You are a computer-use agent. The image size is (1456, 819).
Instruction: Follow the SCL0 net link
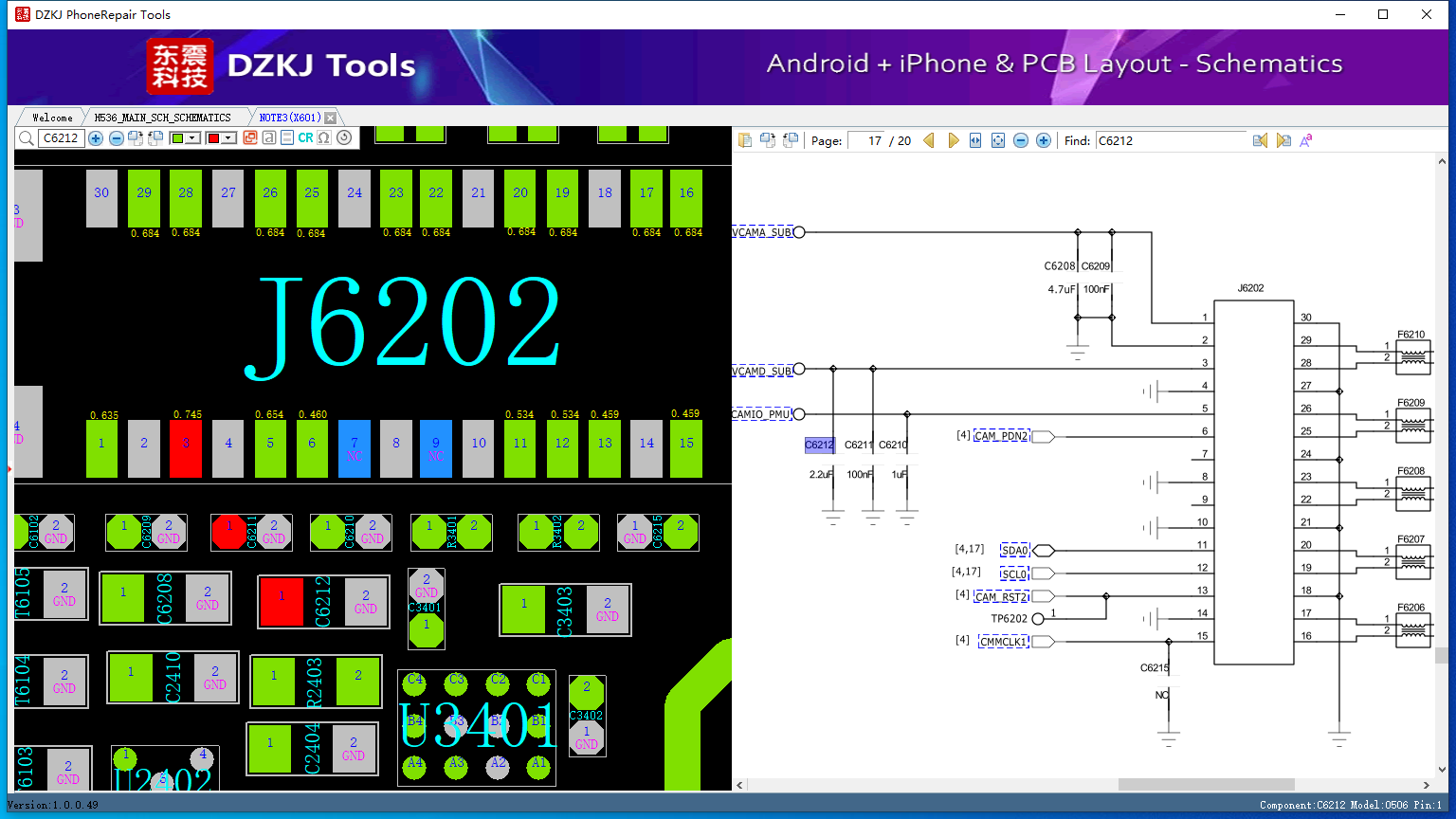[1014, 573]
